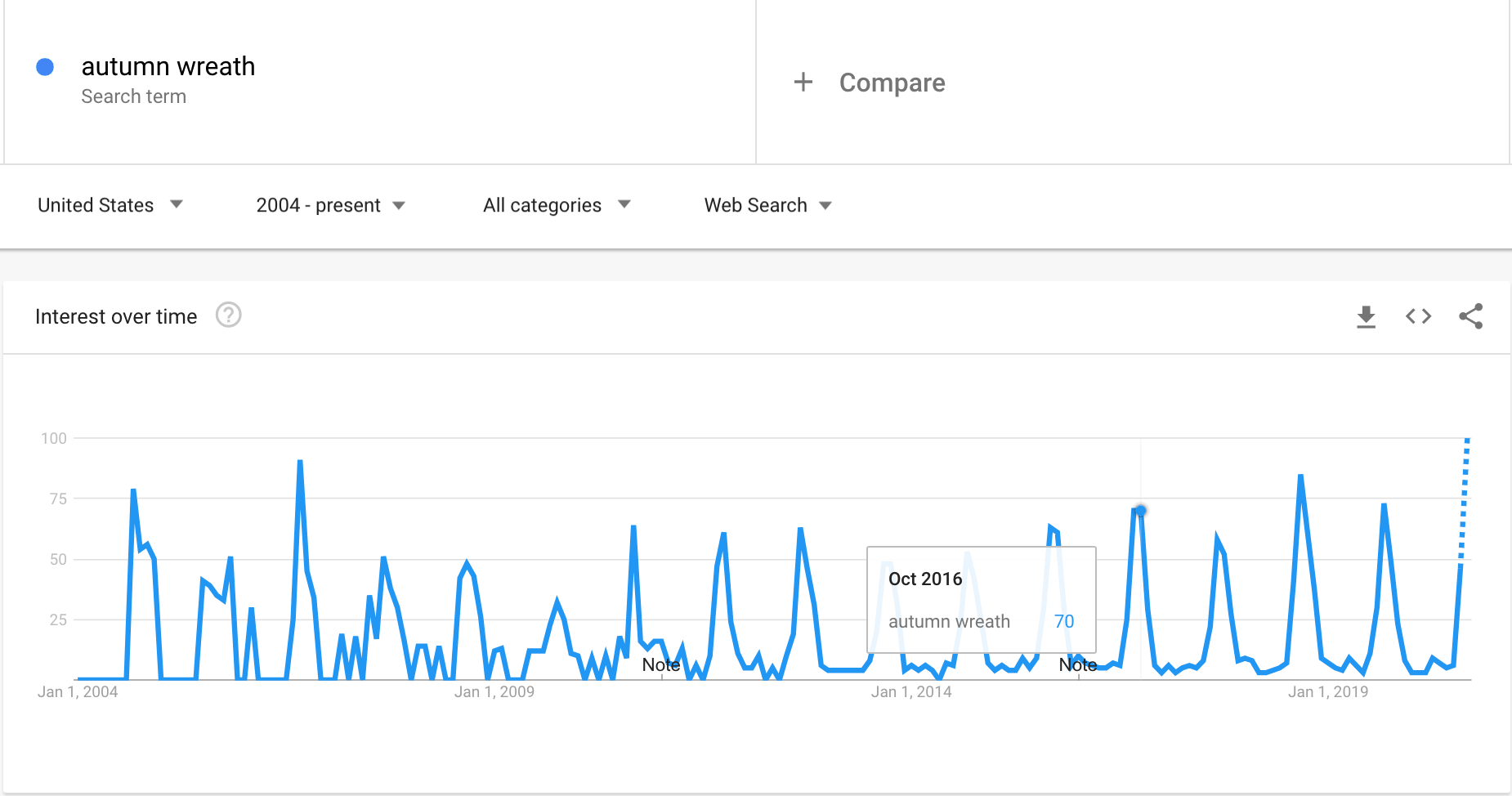Click the Oct 2016 data point marker

click(1140, 511)
